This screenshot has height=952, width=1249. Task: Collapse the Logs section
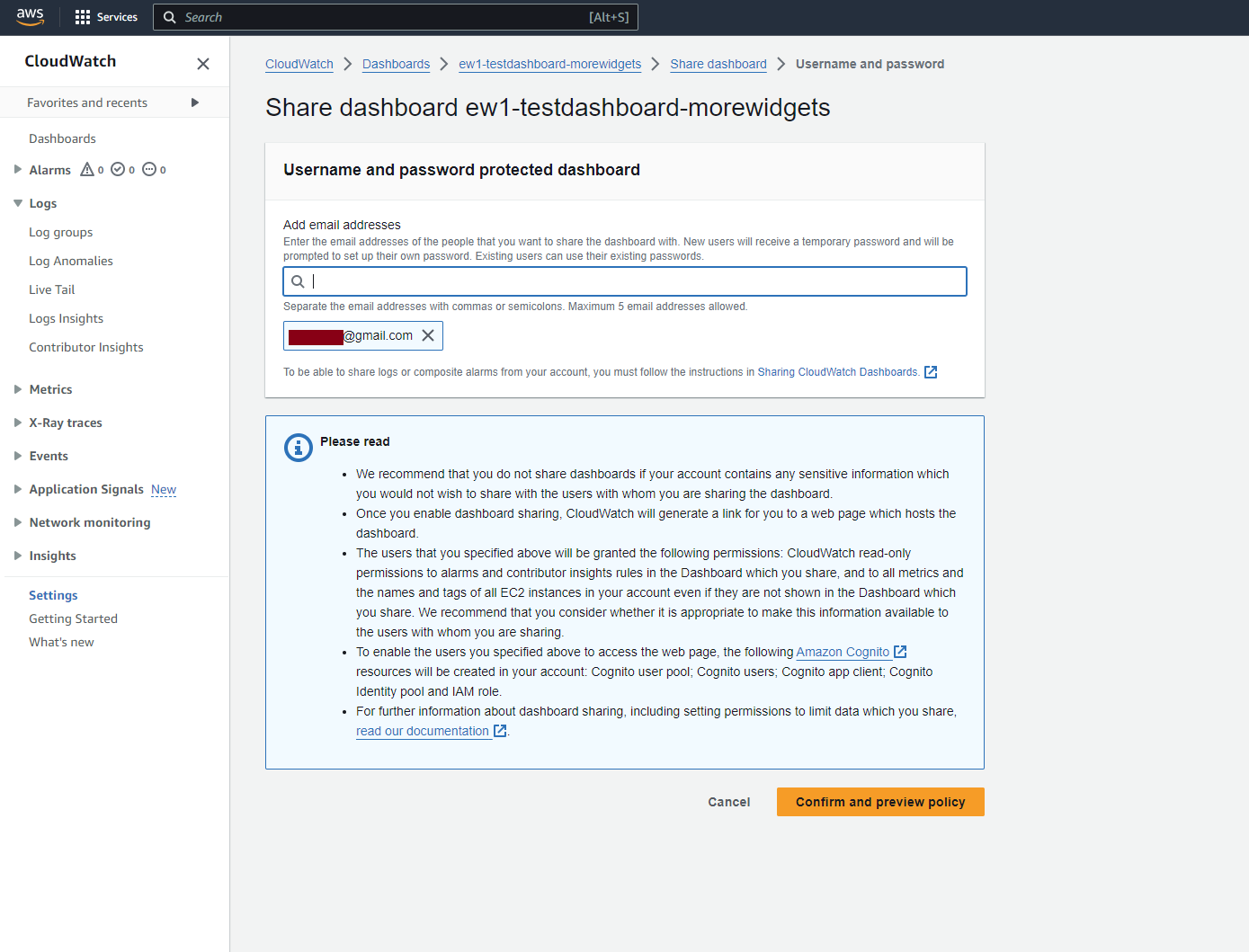[18, 203]
